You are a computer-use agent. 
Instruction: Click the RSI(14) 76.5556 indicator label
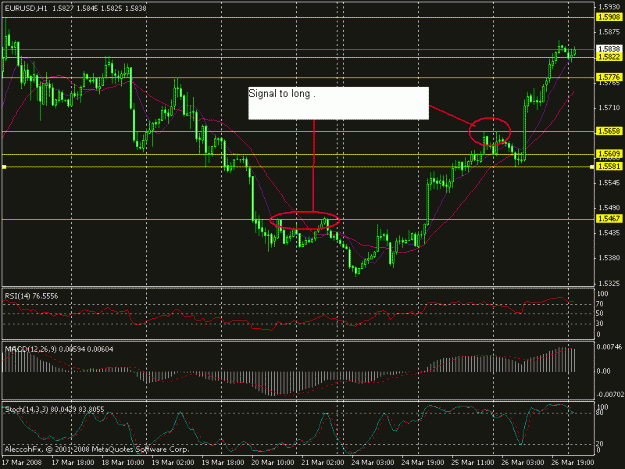coord(31,296)
